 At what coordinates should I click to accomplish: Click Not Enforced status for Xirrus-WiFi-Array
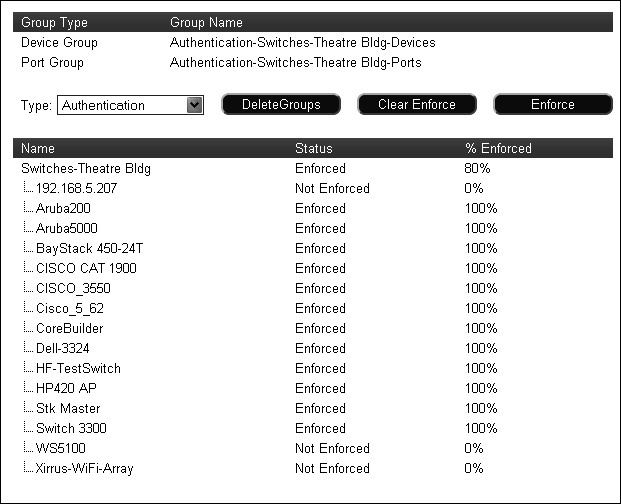[332, 468]
